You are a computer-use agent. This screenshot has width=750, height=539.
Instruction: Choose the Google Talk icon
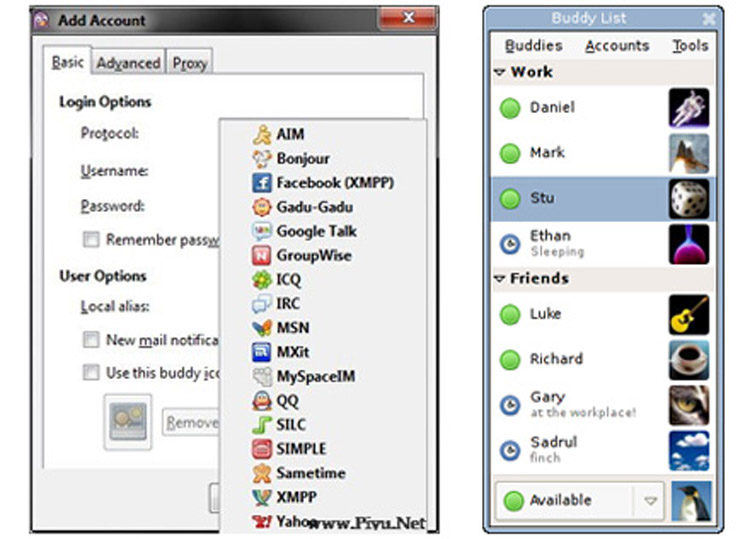tap(262, 231)
